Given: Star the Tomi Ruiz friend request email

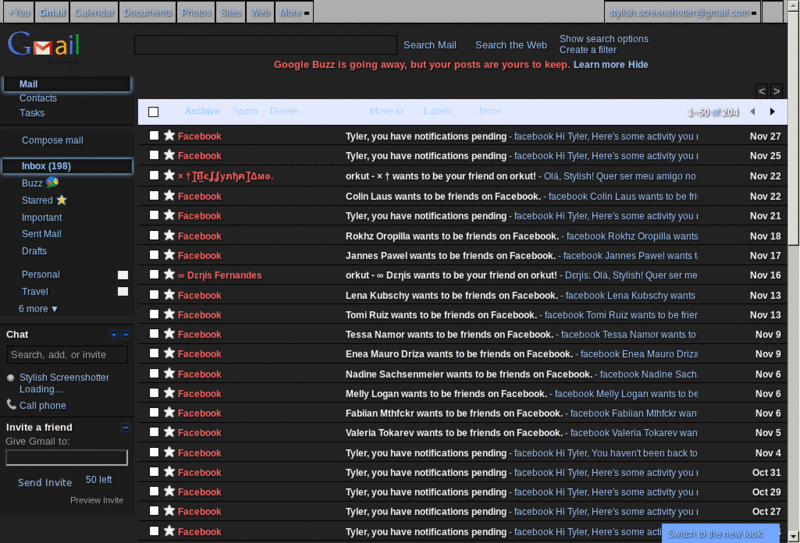Looking at the screenshot, I should [x=169, y=314].
